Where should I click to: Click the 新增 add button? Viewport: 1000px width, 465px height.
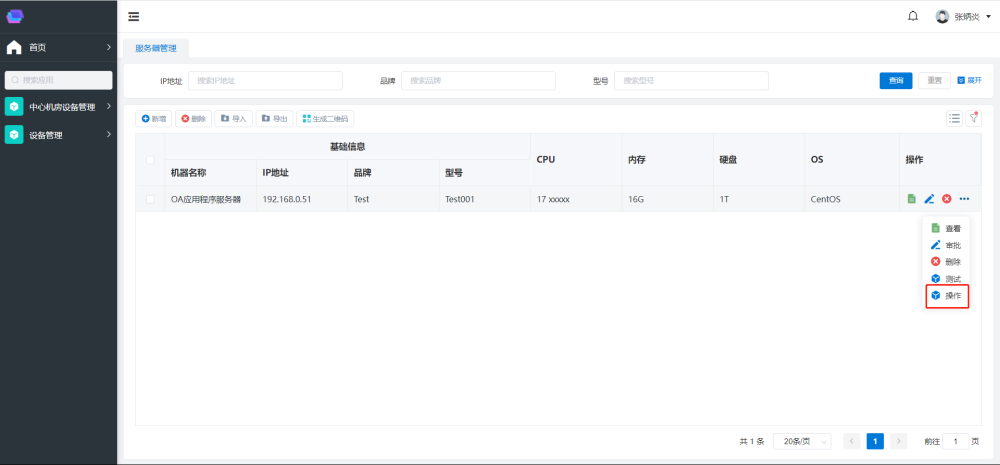pyautogui.click(x=153, y=118)
